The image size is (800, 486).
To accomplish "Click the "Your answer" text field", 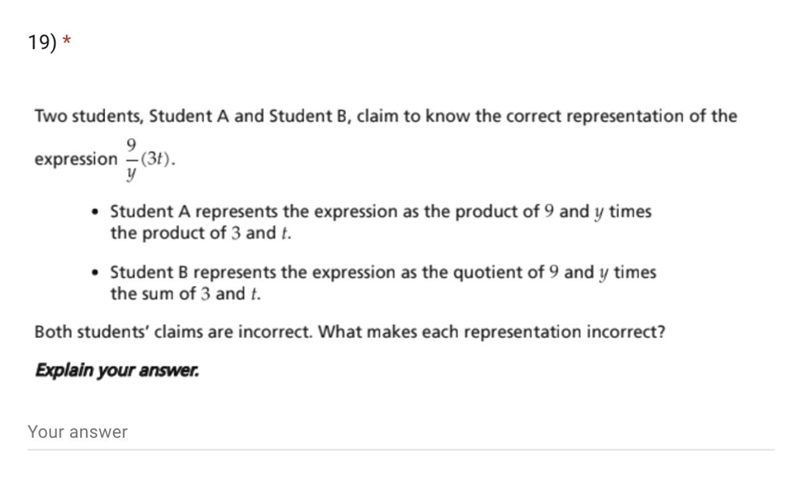I will (x=401, y=432).
